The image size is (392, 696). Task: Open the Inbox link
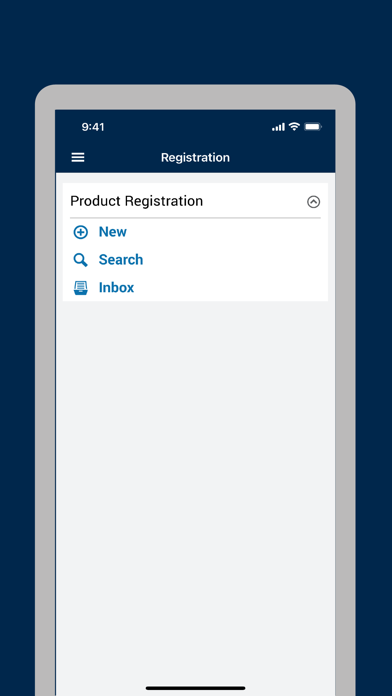(x=116, y=288)
